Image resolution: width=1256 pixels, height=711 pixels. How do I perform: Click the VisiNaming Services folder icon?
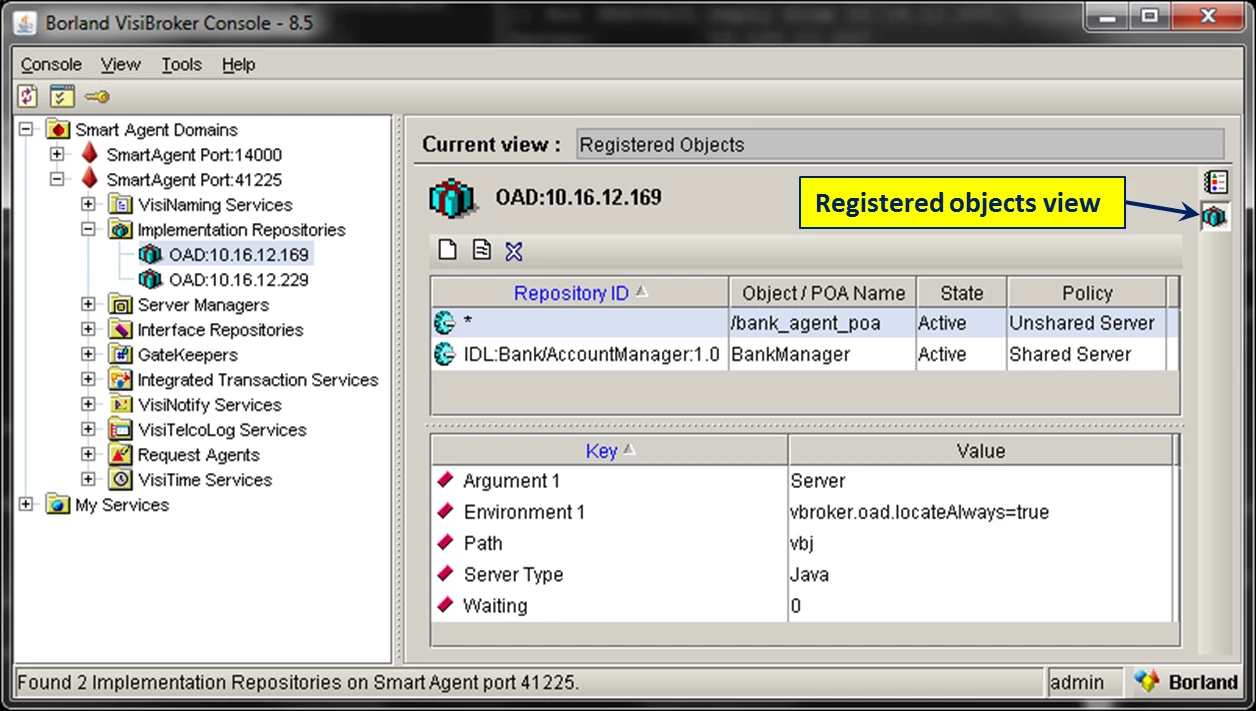pos(121,204)
